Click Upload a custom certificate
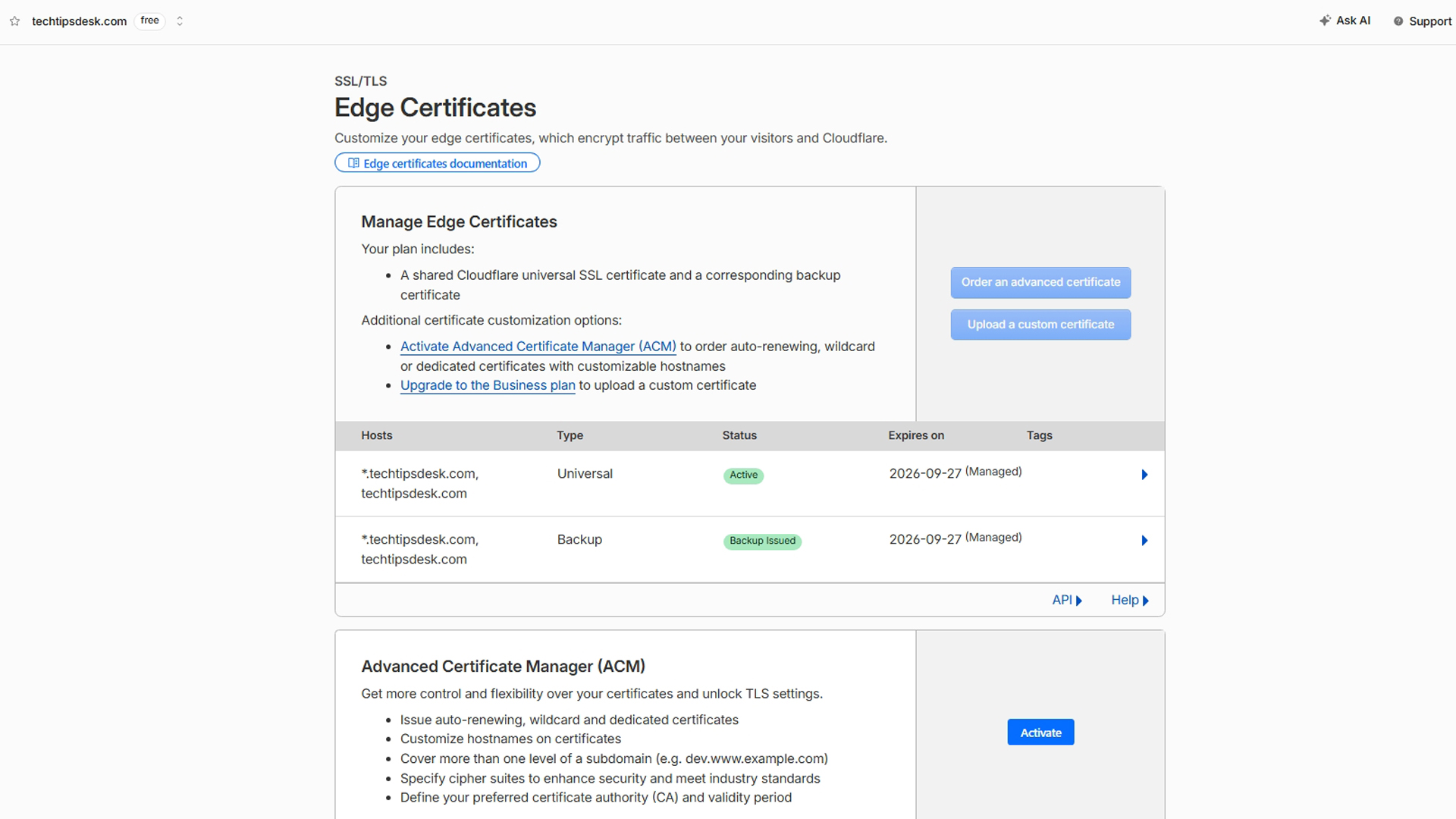 pos(1040,325)
